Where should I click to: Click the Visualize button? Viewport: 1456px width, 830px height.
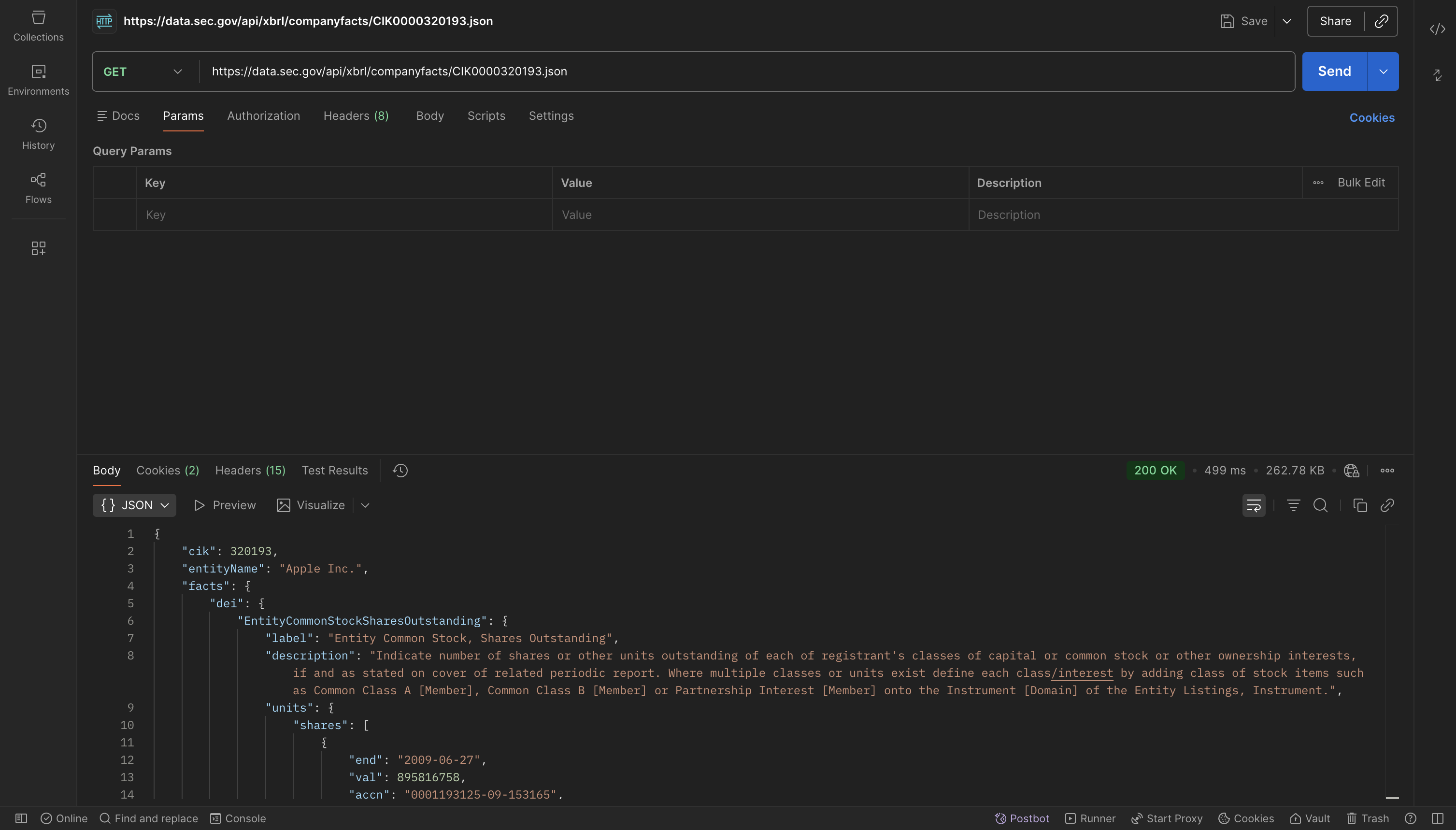point(311,505)
